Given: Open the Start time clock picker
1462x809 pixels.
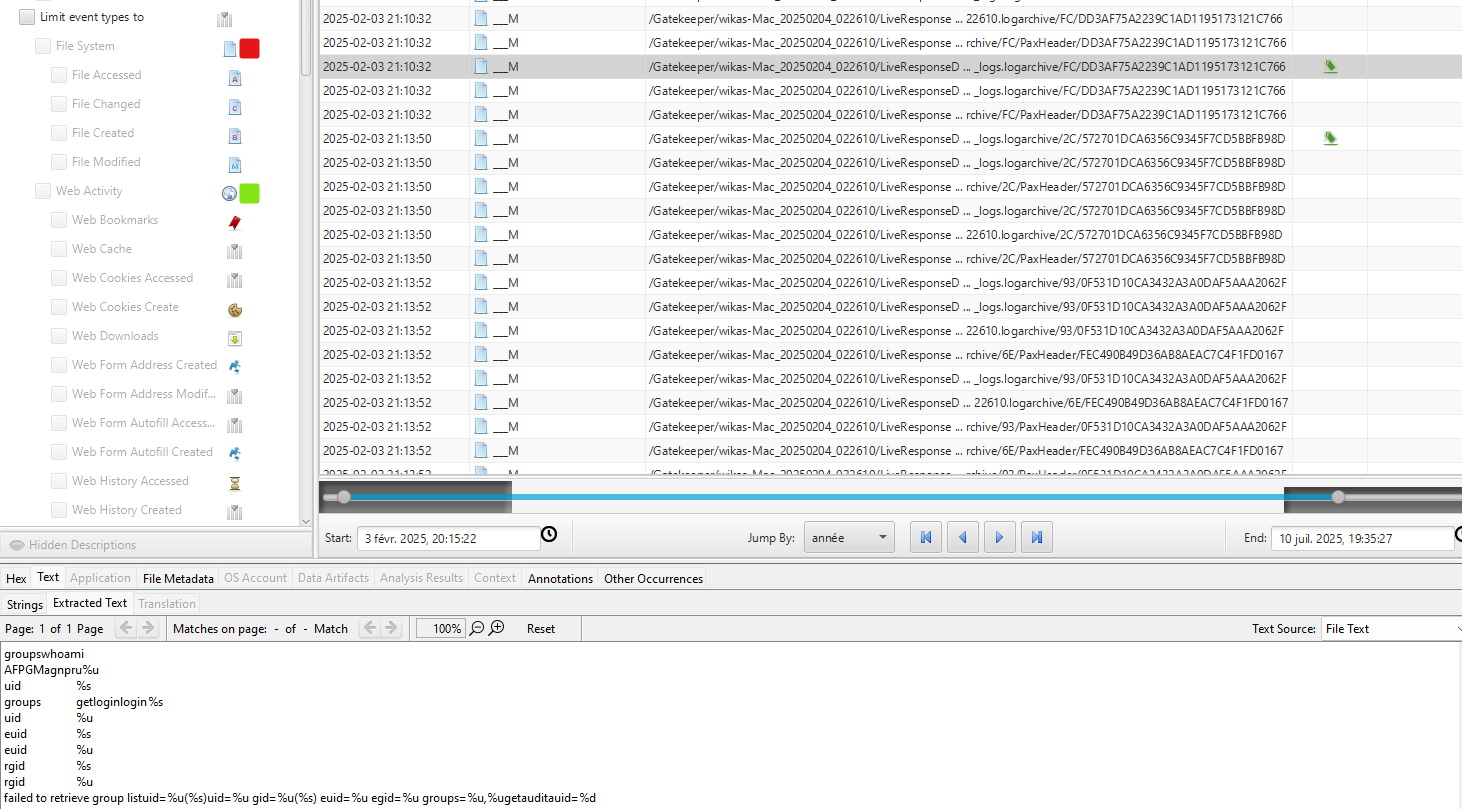Looking at the screenshot, I should (x=549, y=535).
